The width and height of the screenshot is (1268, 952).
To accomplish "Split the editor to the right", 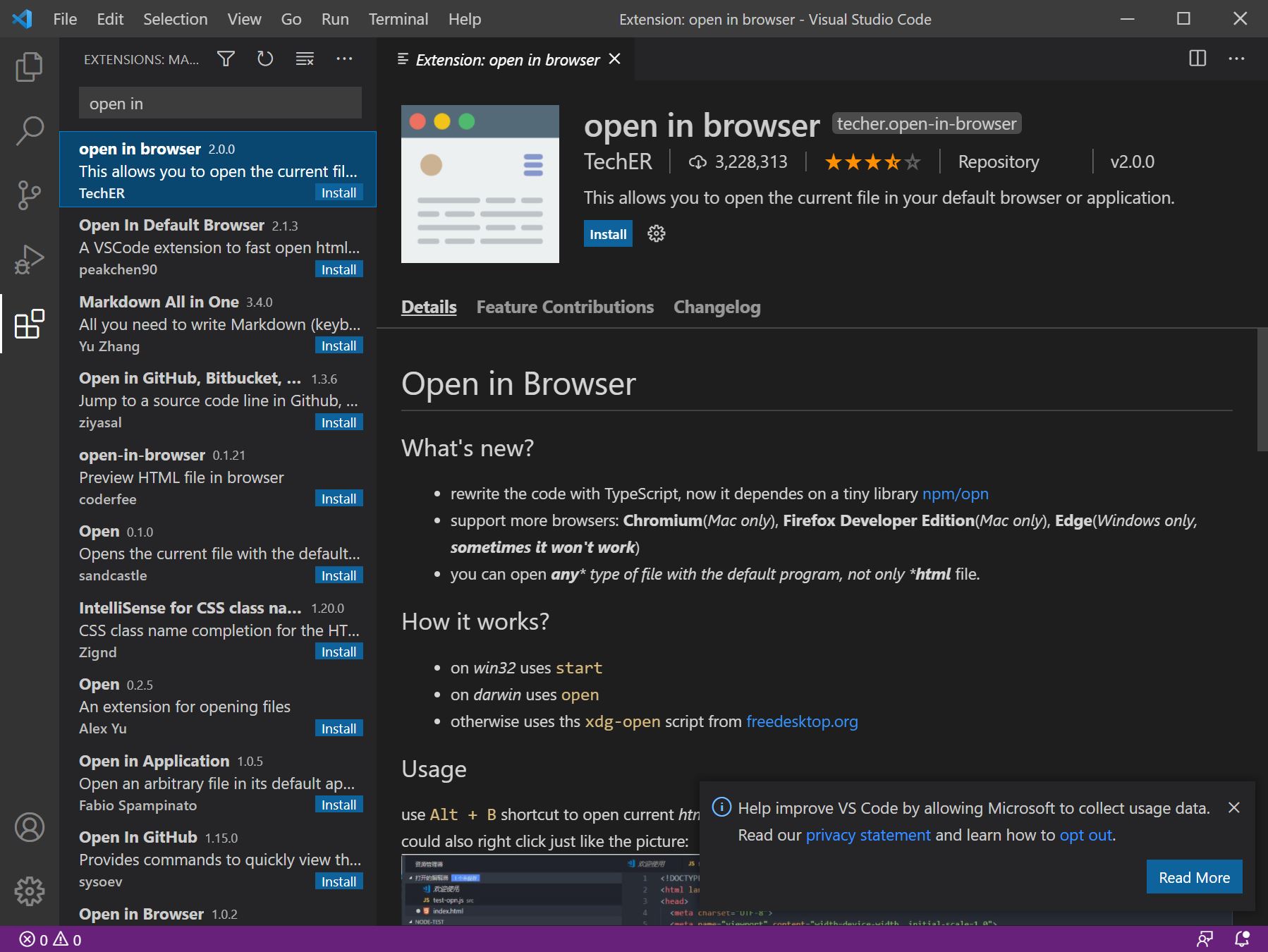I will point(1197,59).
